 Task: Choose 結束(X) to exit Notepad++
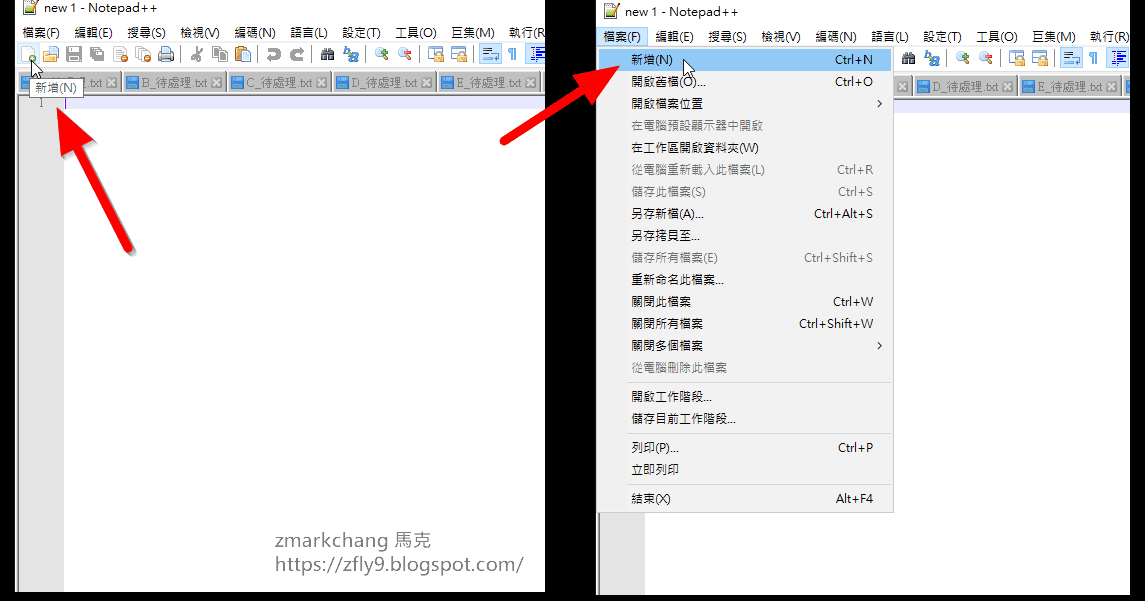tap(745, 499)
